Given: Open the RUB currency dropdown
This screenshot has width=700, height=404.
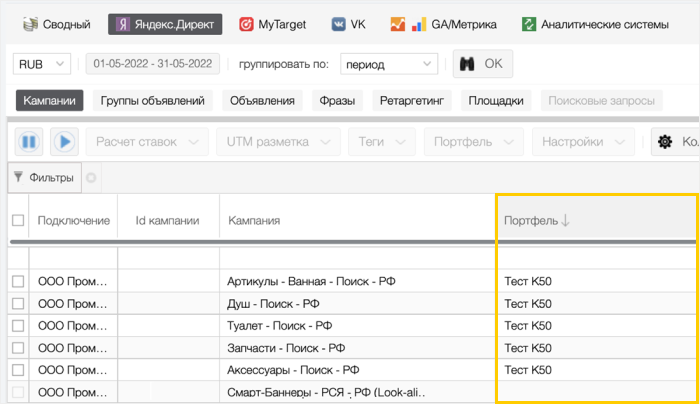Looking at the screenshot, I should tap(42, 64).
